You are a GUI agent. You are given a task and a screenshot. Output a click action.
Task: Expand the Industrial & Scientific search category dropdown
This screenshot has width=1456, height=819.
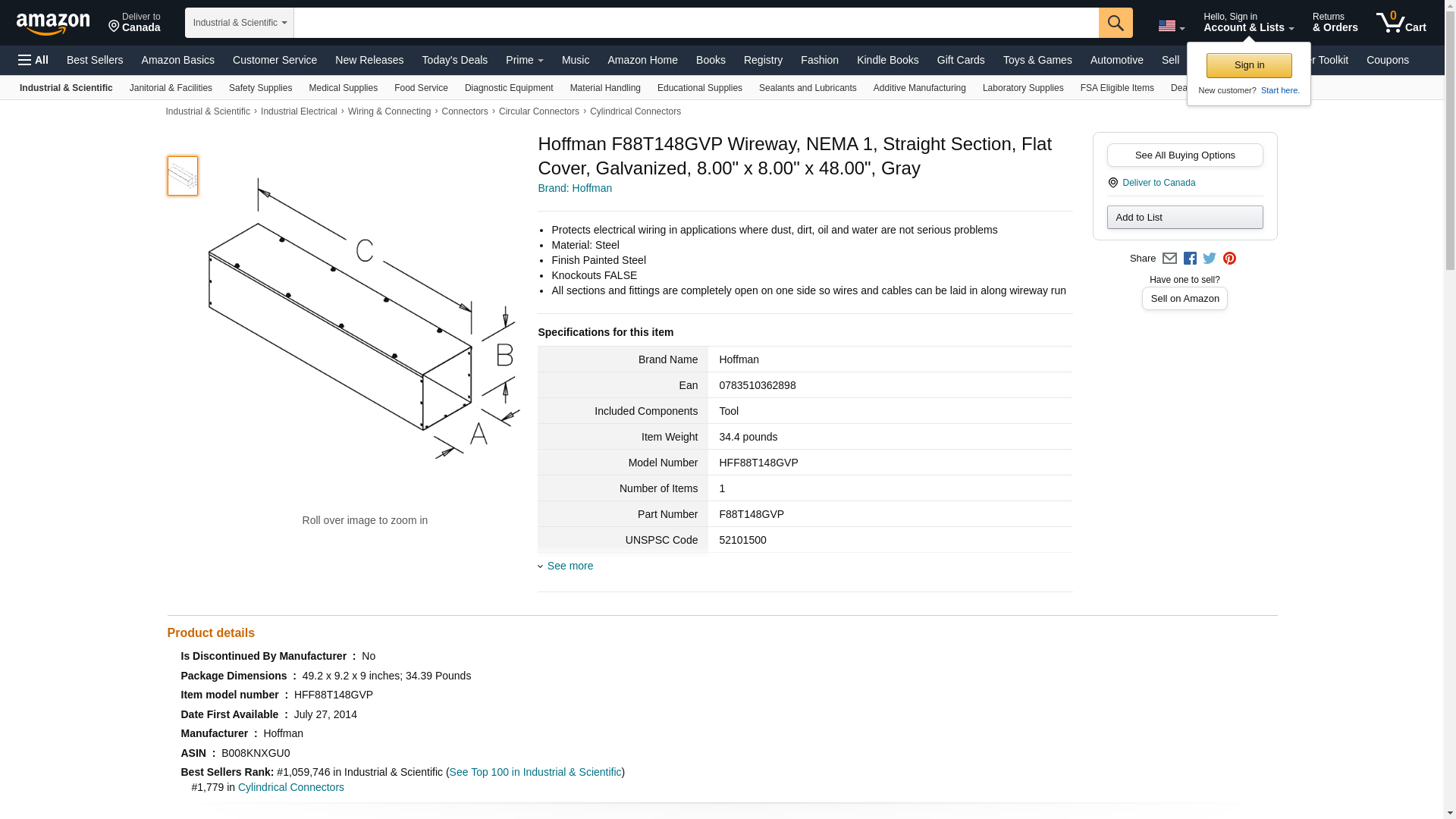240,23
